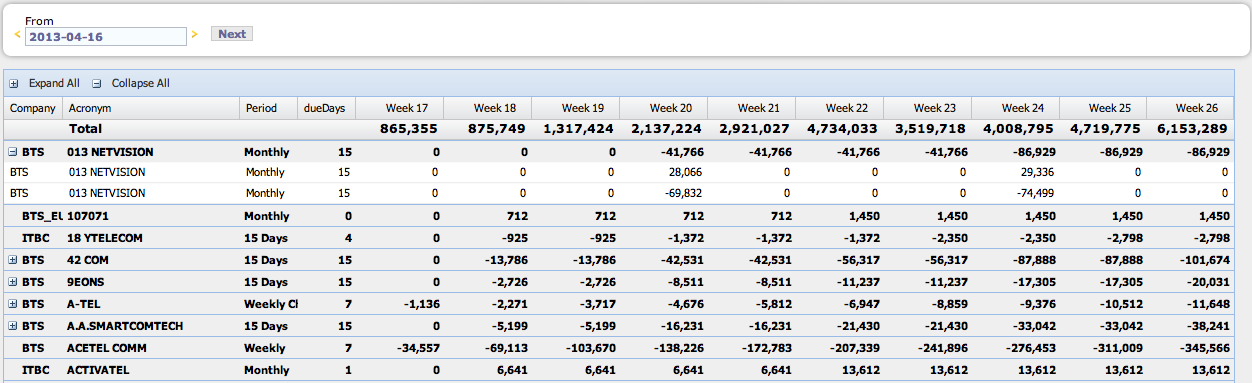
Task: Click the Week 23 column header
Action: click(927, 108)
